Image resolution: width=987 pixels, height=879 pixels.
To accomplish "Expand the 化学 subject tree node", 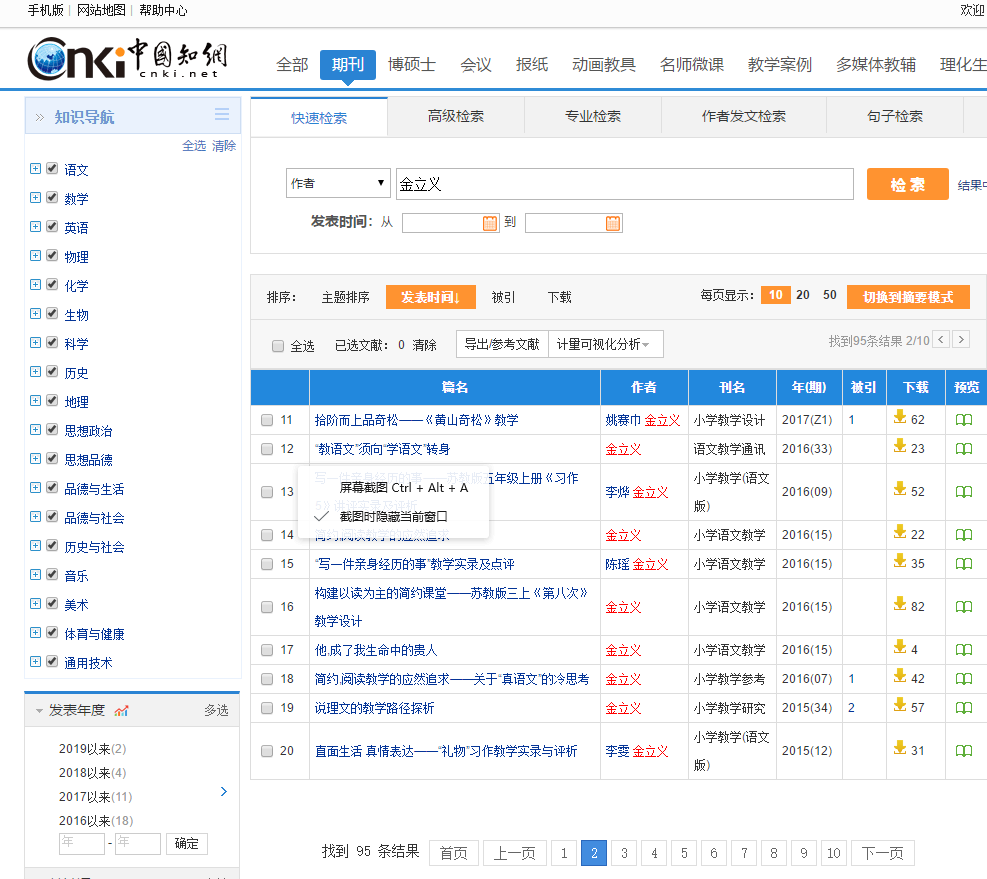I will [x=36, y=285].
